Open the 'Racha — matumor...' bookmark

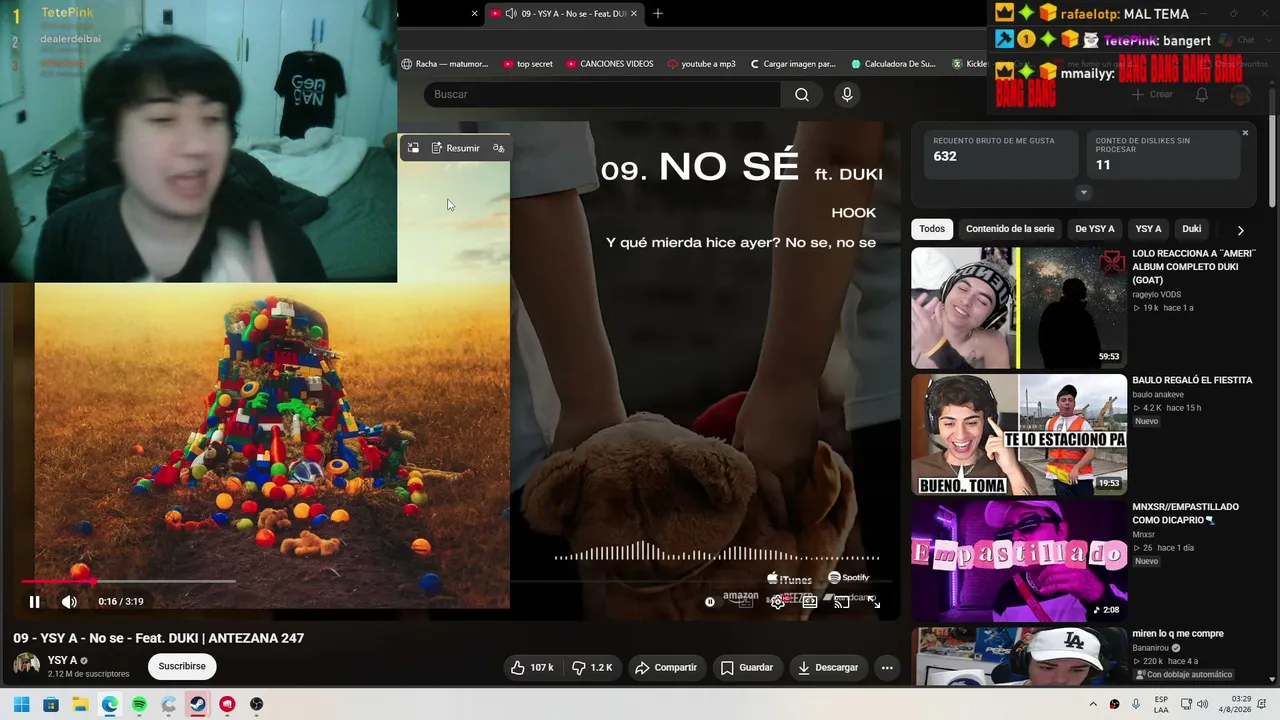(445, 64)
